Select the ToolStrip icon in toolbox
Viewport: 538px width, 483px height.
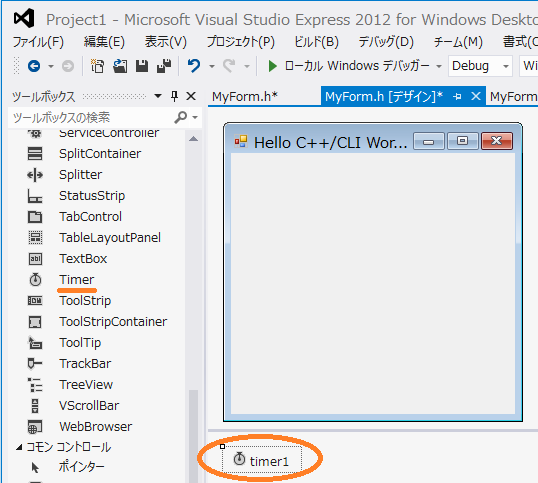(35, 301)
